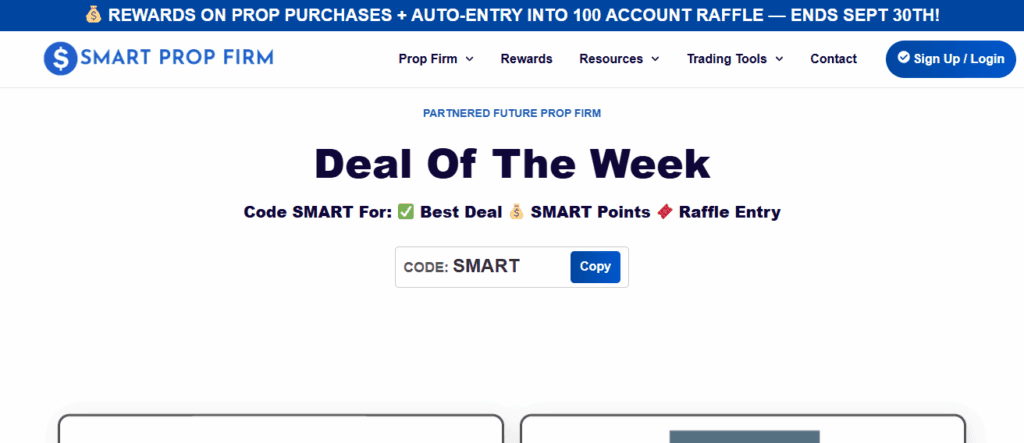Click the red ticket emoji before Raffle Entry
The width and height of the screenshot is (1024, 443).
[665, 212]
